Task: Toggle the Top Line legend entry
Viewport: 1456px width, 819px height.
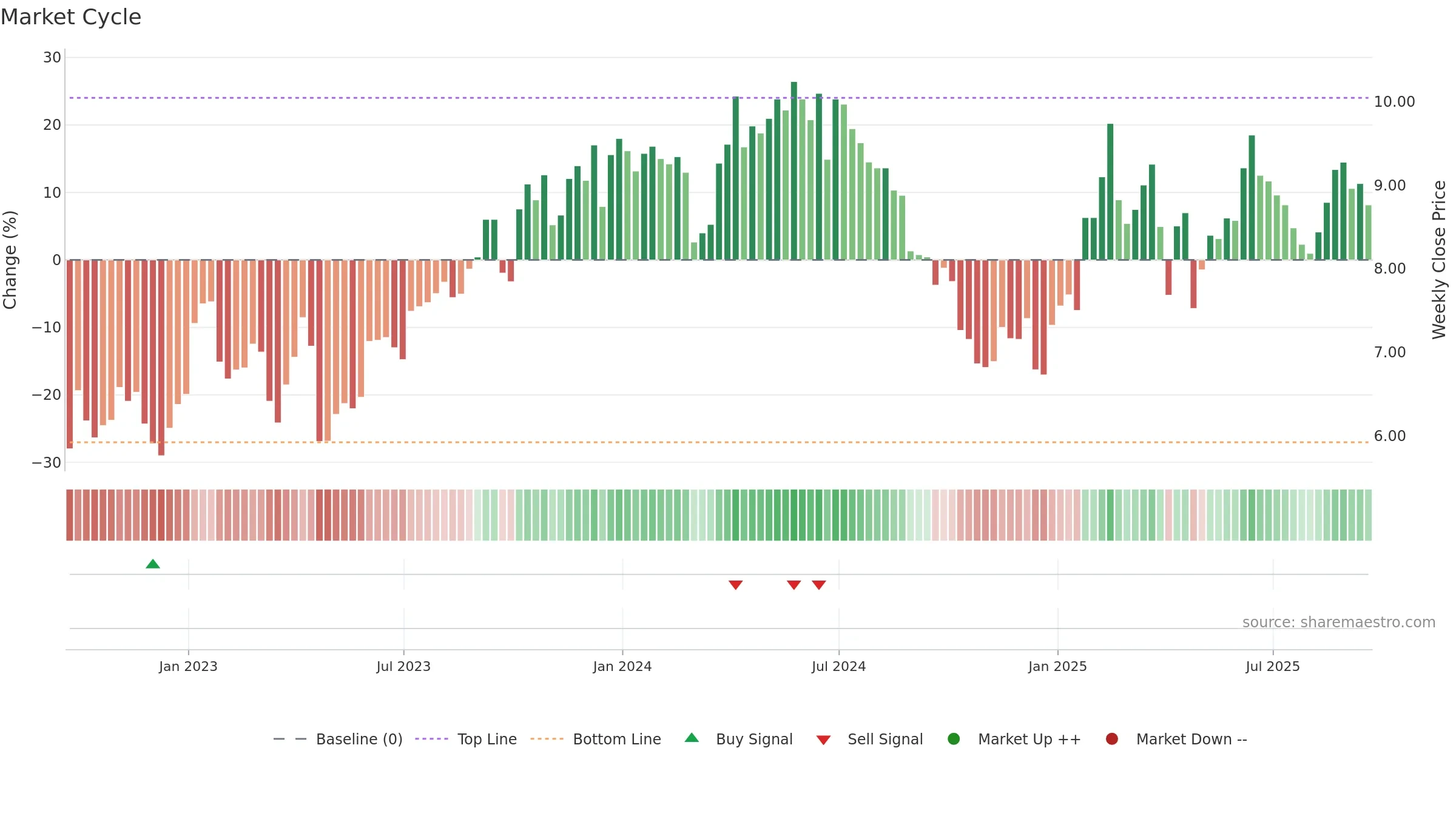Action: tap(466, 739)
